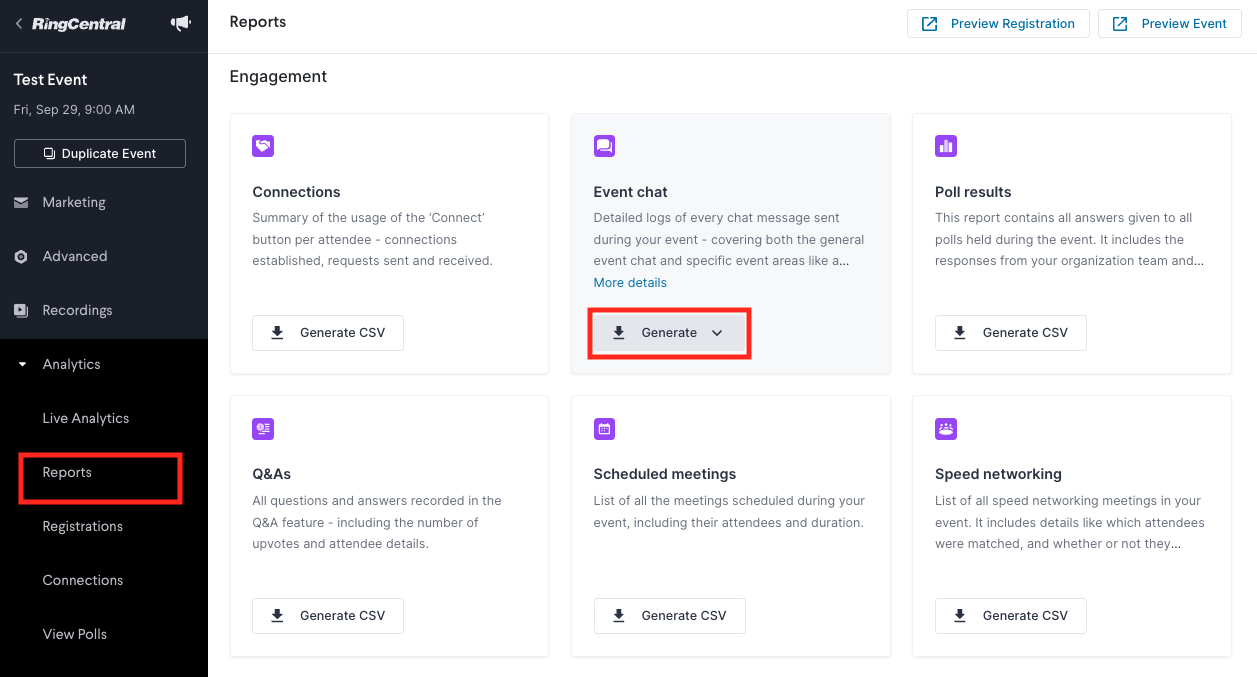This screenshot has width=1257, height=677.
Task: Generate CSV for Scheduled meetings
Action: pos(669,616)
